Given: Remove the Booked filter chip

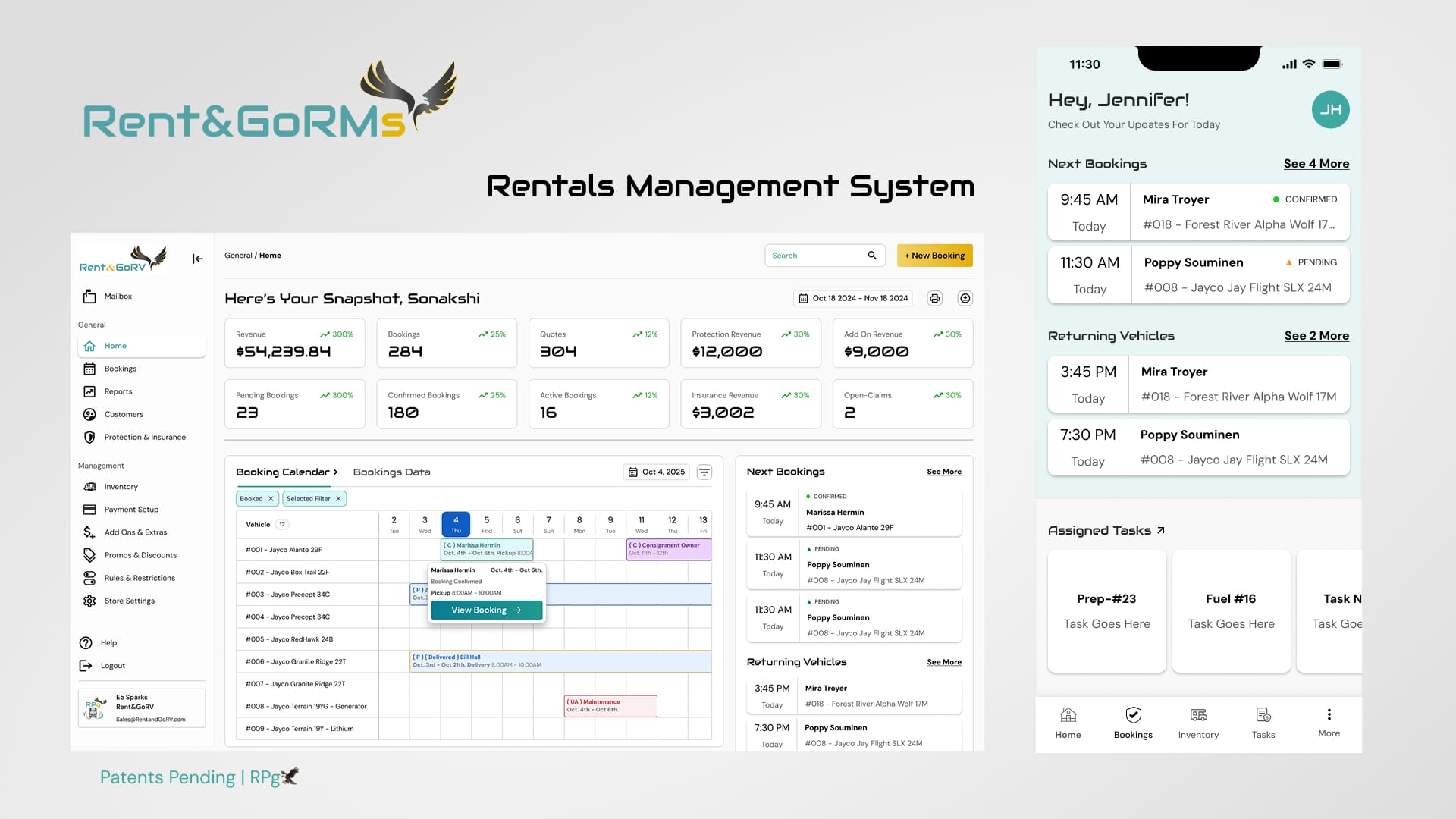Looking at the screenshot, I should 271,498.
